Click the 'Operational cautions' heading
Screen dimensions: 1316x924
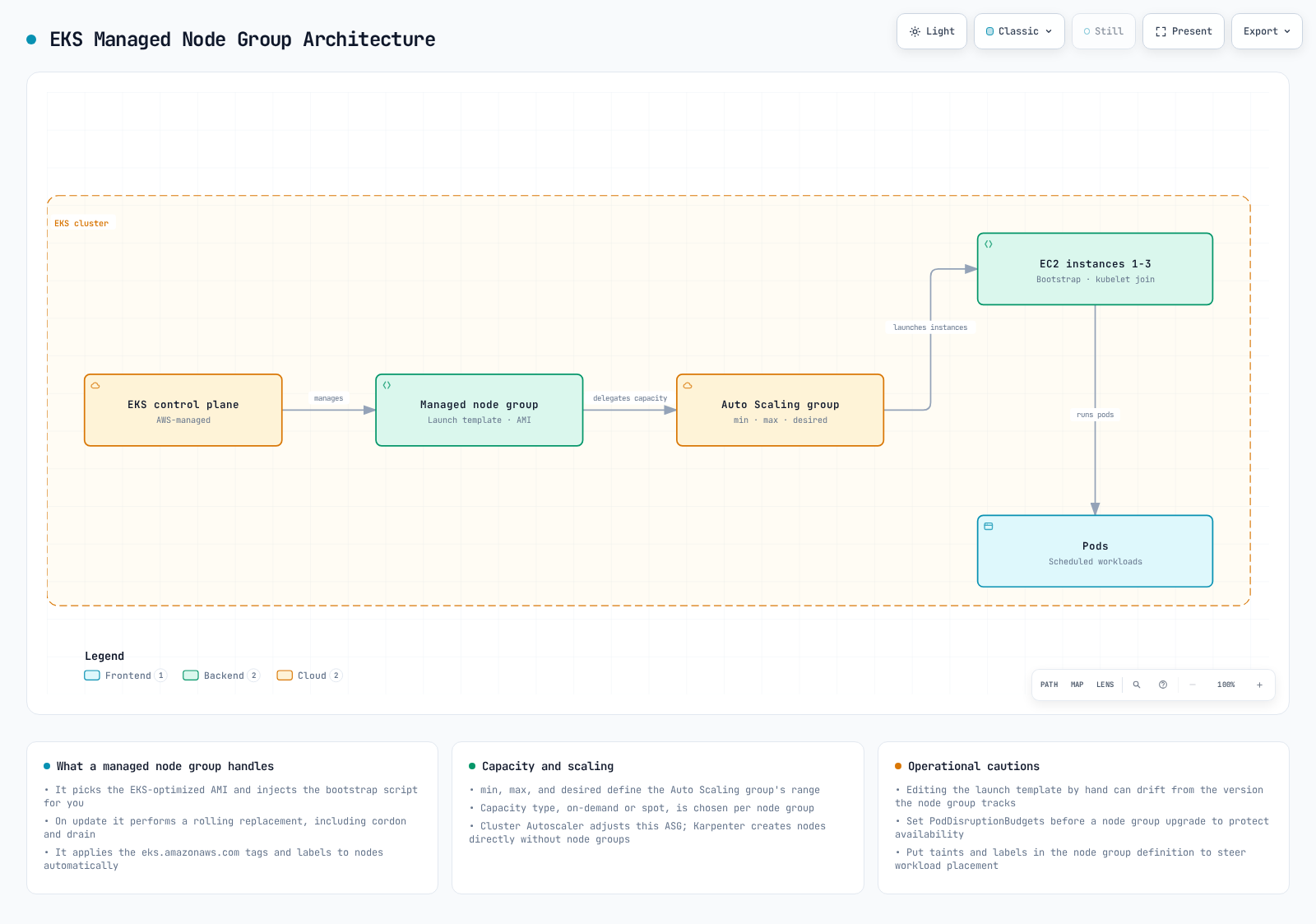[x=974, y=766]
